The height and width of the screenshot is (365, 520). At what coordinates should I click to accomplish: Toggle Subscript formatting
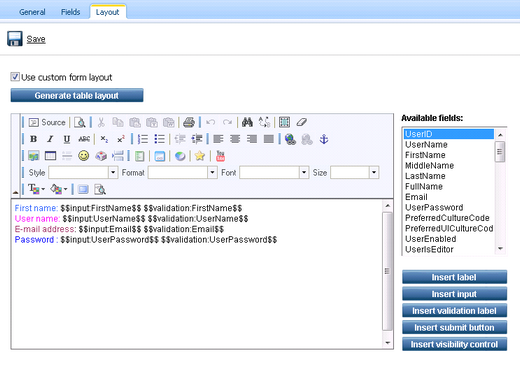click(x=104, y=139)
